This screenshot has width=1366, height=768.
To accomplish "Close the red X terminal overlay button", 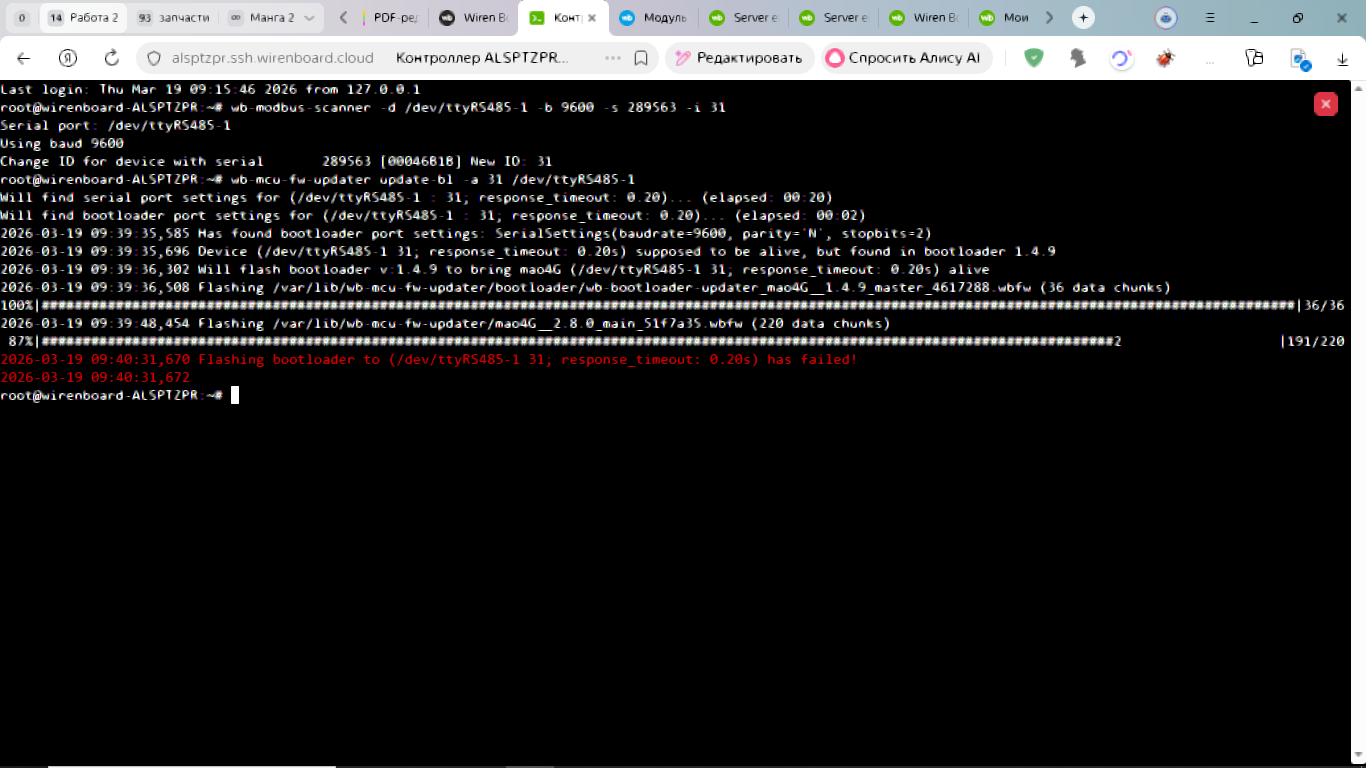I will [x=1325, y=104].
